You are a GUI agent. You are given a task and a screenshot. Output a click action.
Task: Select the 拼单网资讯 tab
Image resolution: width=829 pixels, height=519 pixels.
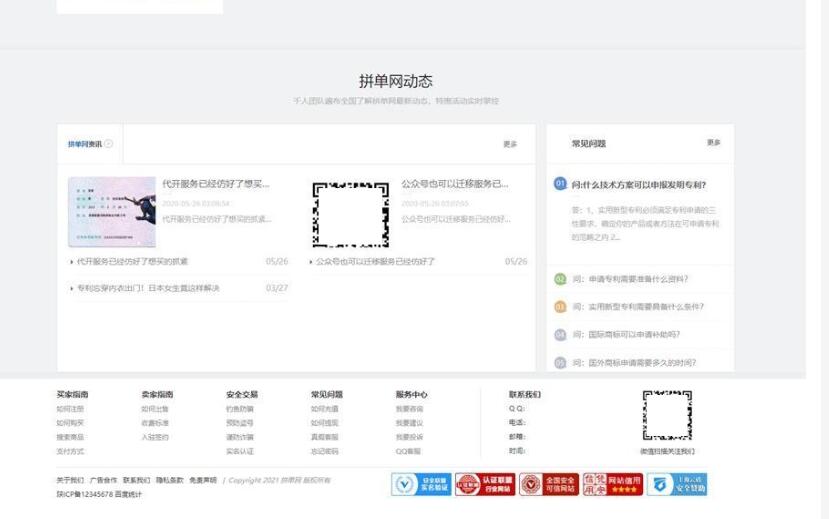point(83,144)
